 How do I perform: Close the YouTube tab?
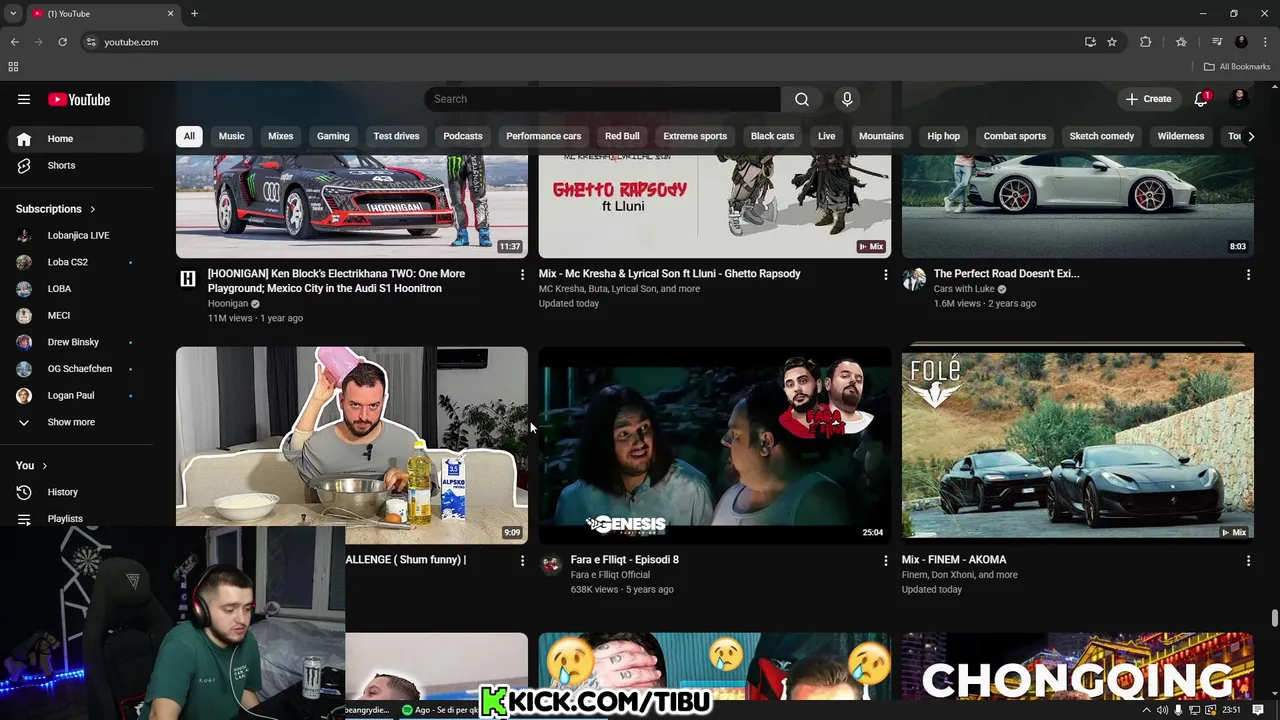[x=170, y=14]
